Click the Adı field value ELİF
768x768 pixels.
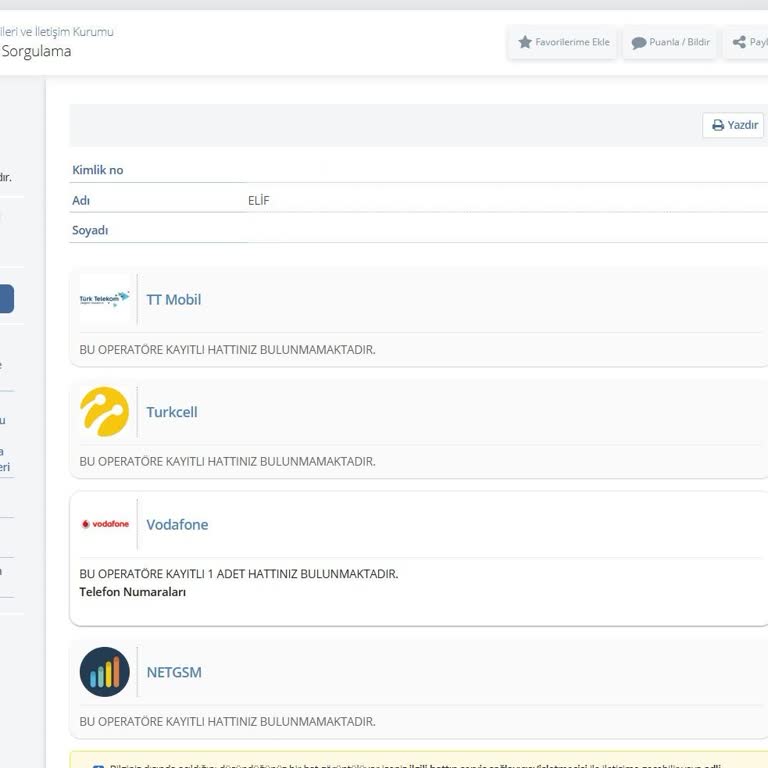point(259,200)
